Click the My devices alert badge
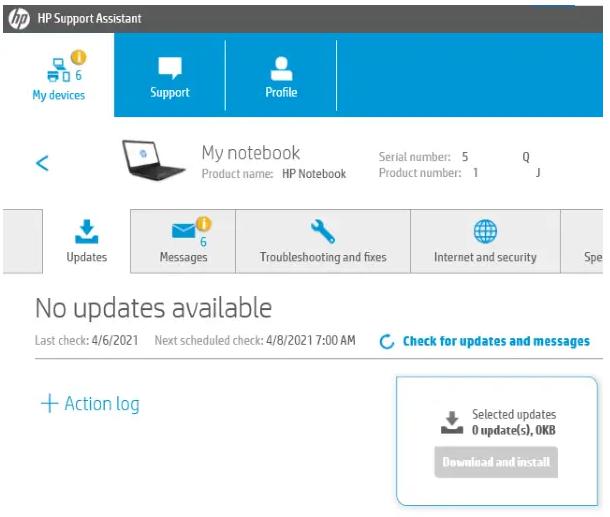The image size is (610, 517). (x=78, y=57)
